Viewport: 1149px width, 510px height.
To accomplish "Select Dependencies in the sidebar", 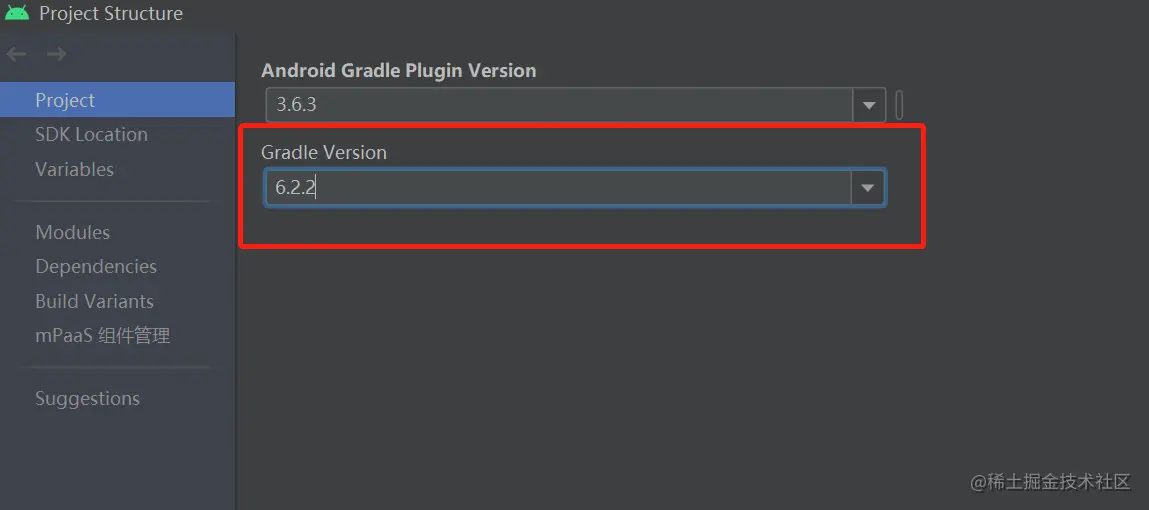I will [96, 266].
